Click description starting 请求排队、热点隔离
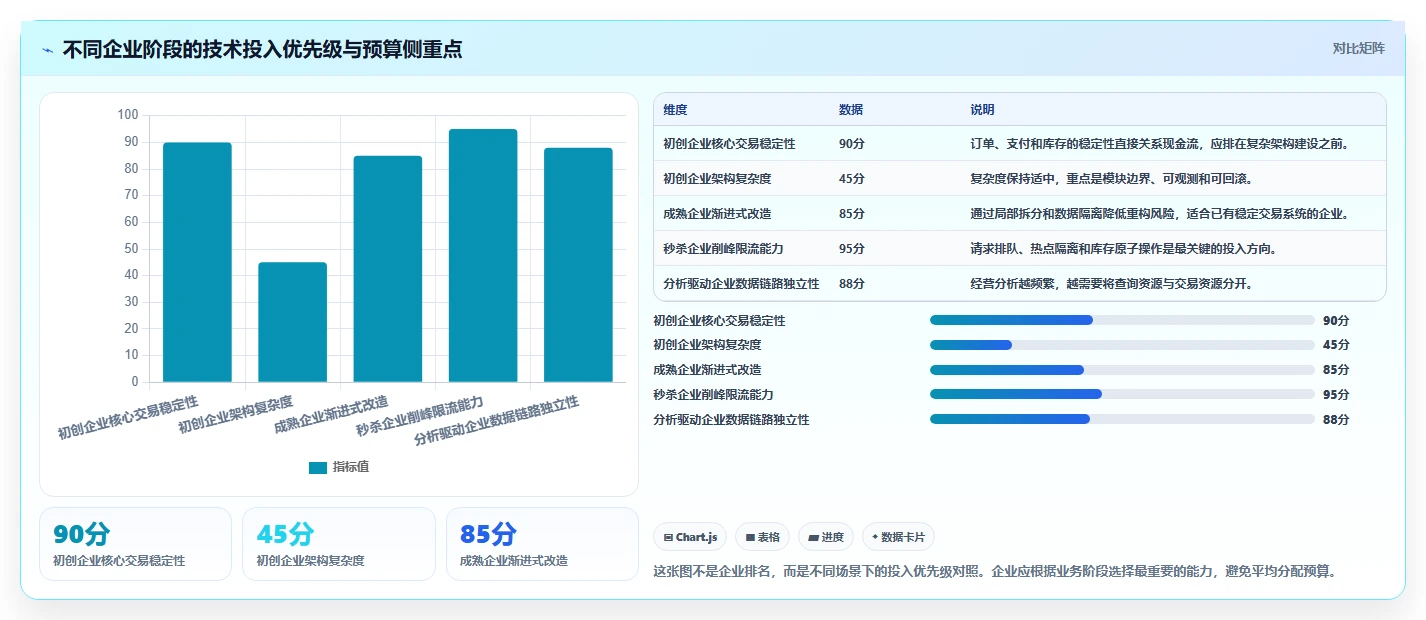The width and height of the screenshot is (1426, 620). pyautogui.click(x=1125, y=249)
